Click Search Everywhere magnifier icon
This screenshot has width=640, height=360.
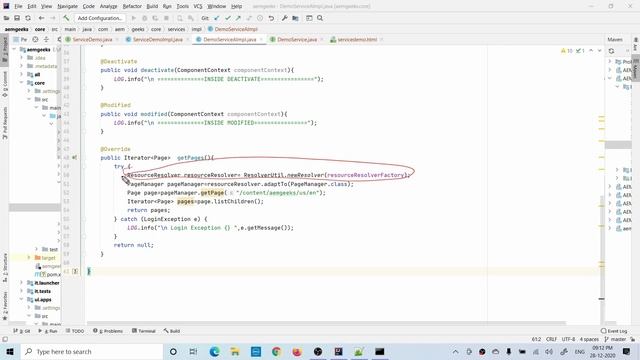pyautogui.click(x=320, y=18)
